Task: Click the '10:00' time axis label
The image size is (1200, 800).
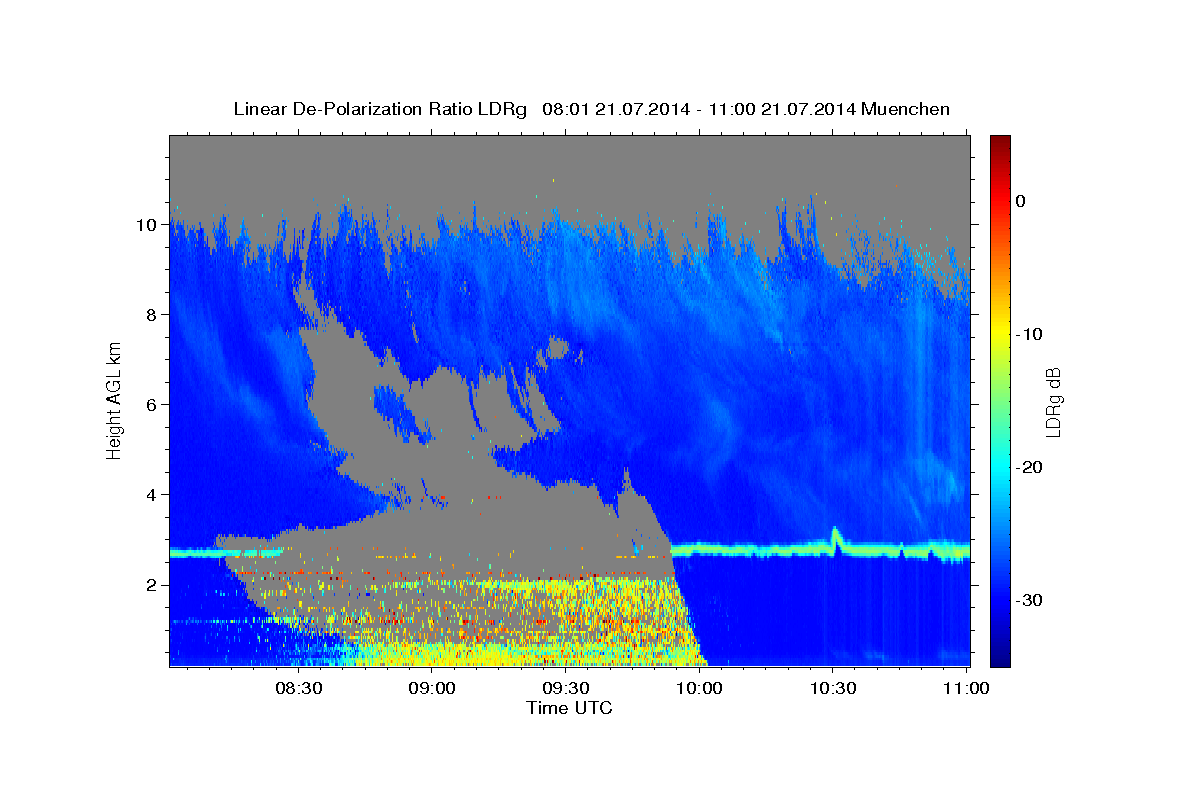Action: pyautogui.click(x=700, y=688)
